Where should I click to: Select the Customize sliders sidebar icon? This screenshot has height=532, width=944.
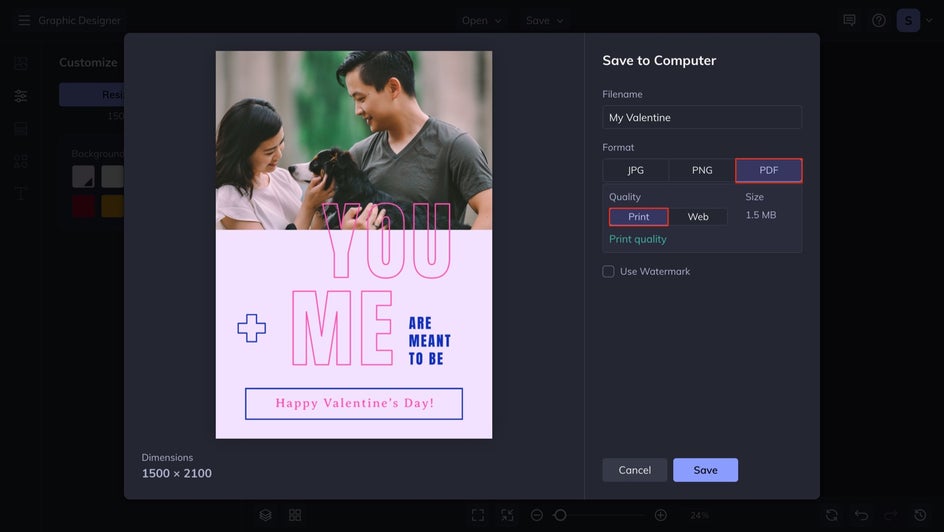click(x=21, y=96)
